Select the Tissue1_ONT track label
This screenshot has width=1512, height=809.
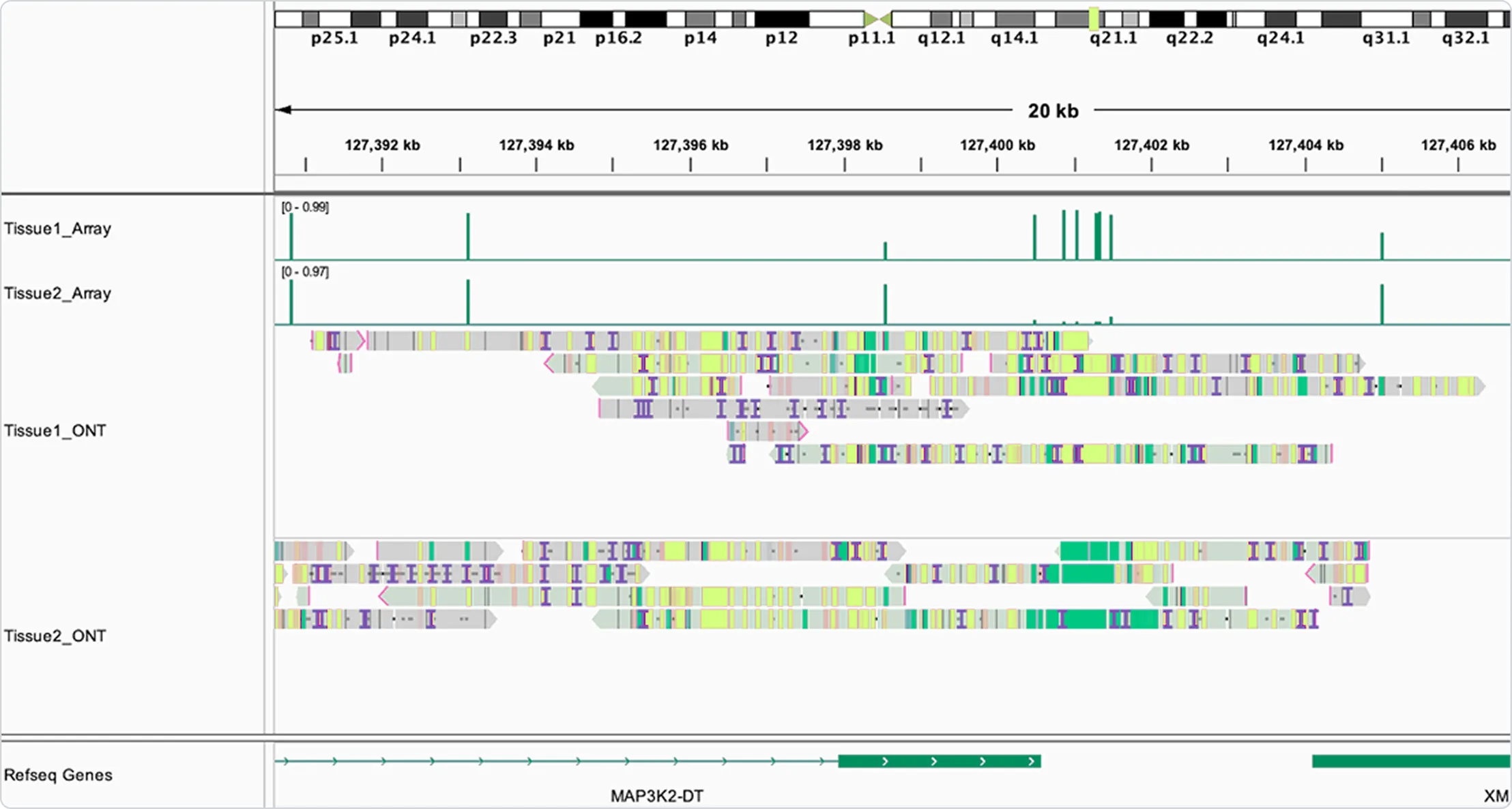[55, 430]
